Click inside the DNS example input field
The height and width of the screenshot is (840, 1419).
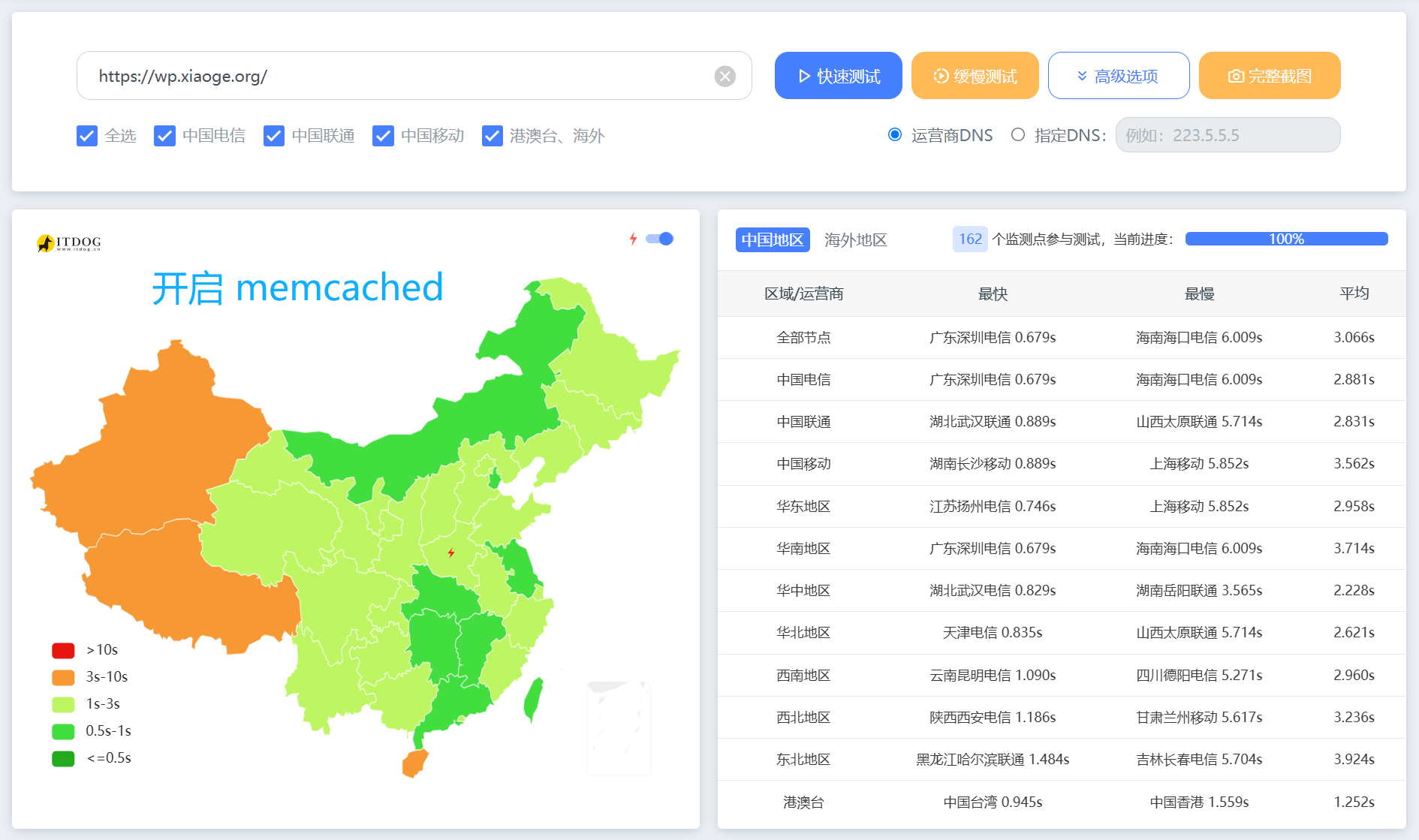coord(1228,134)
